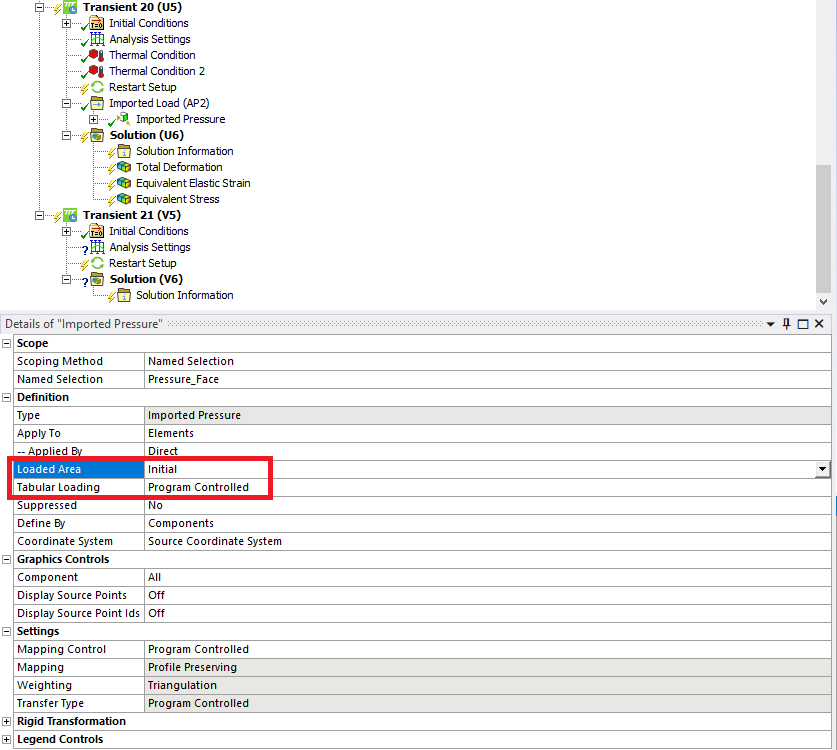Collapse the Solution (U6) node

click(x=66, y=136)
